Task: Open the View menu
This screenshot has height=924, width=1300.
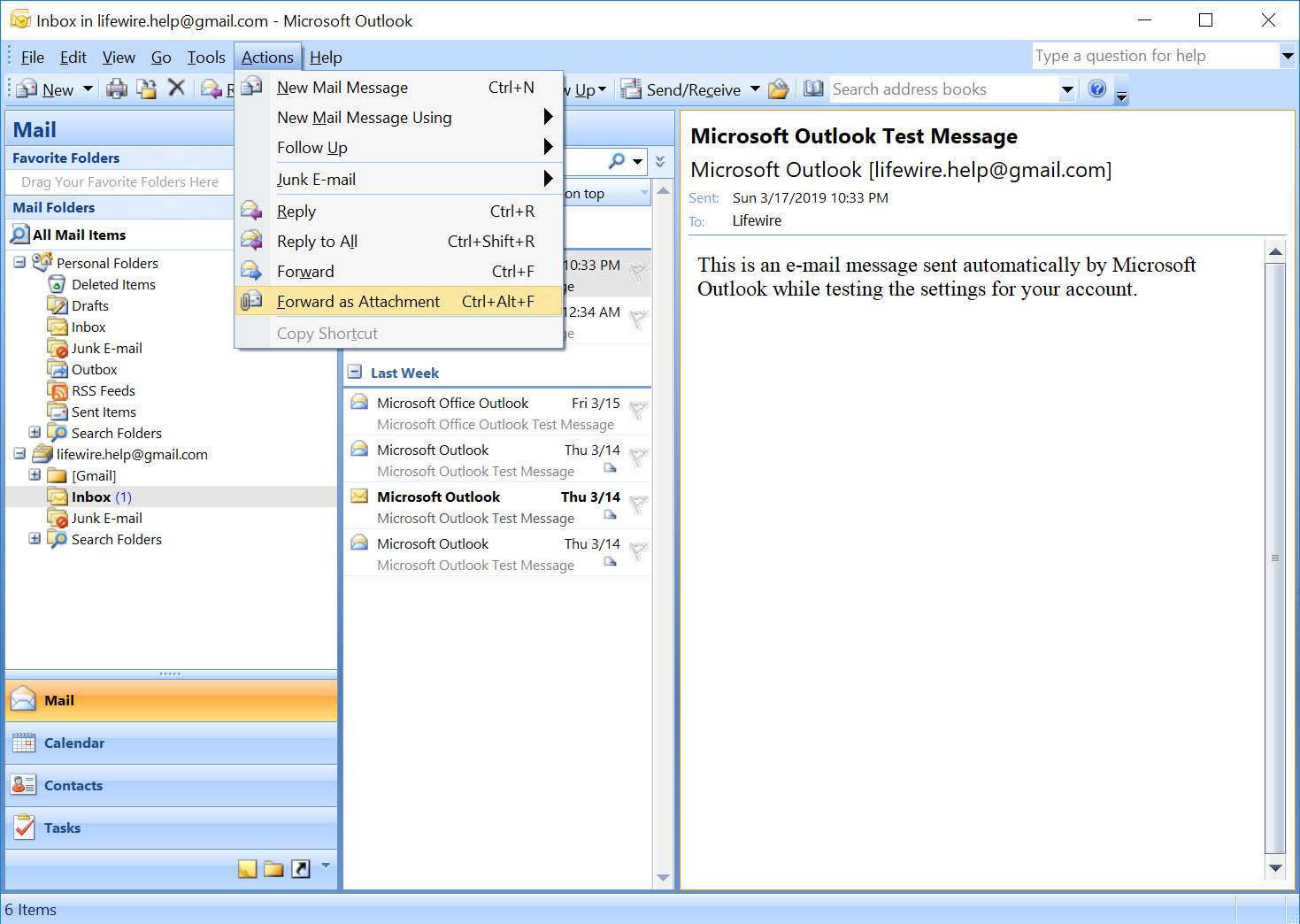Action: [x=119, y=57]
